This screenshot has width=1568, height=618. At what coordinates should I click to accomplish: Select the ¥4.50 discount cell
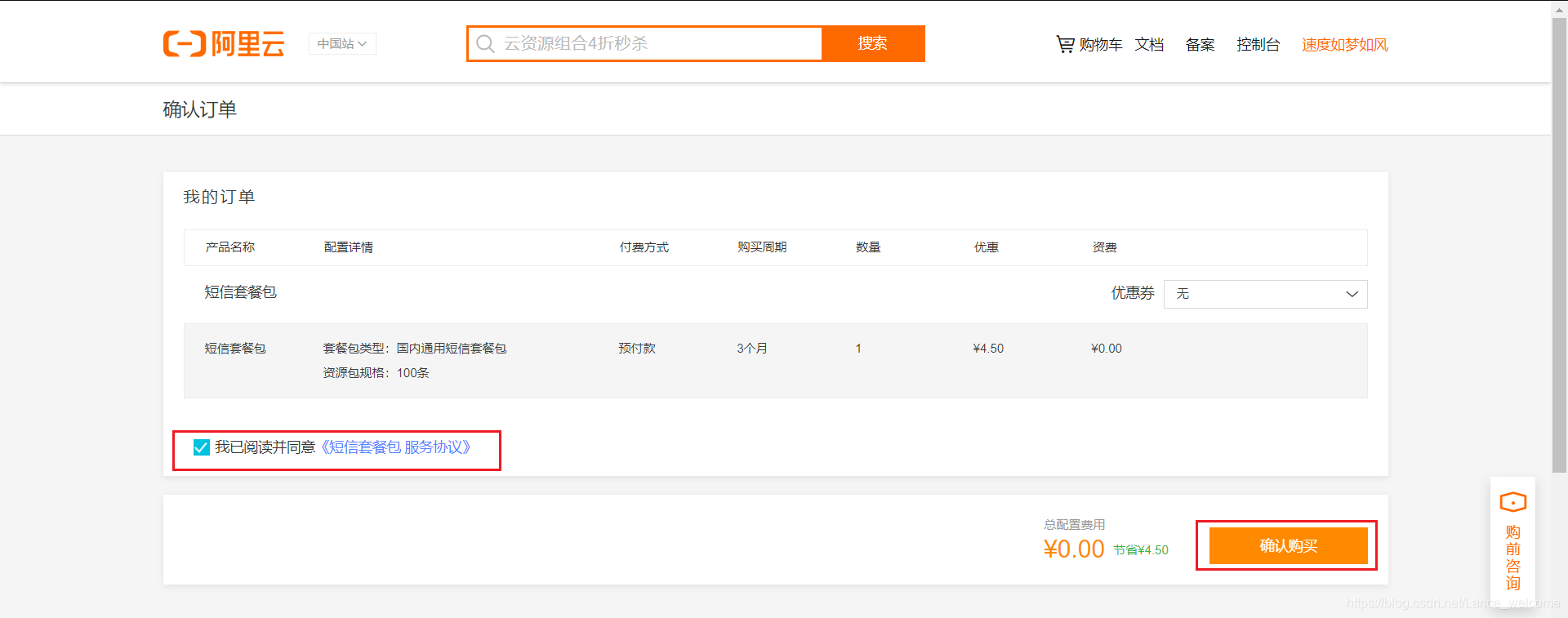click(988, 349)
